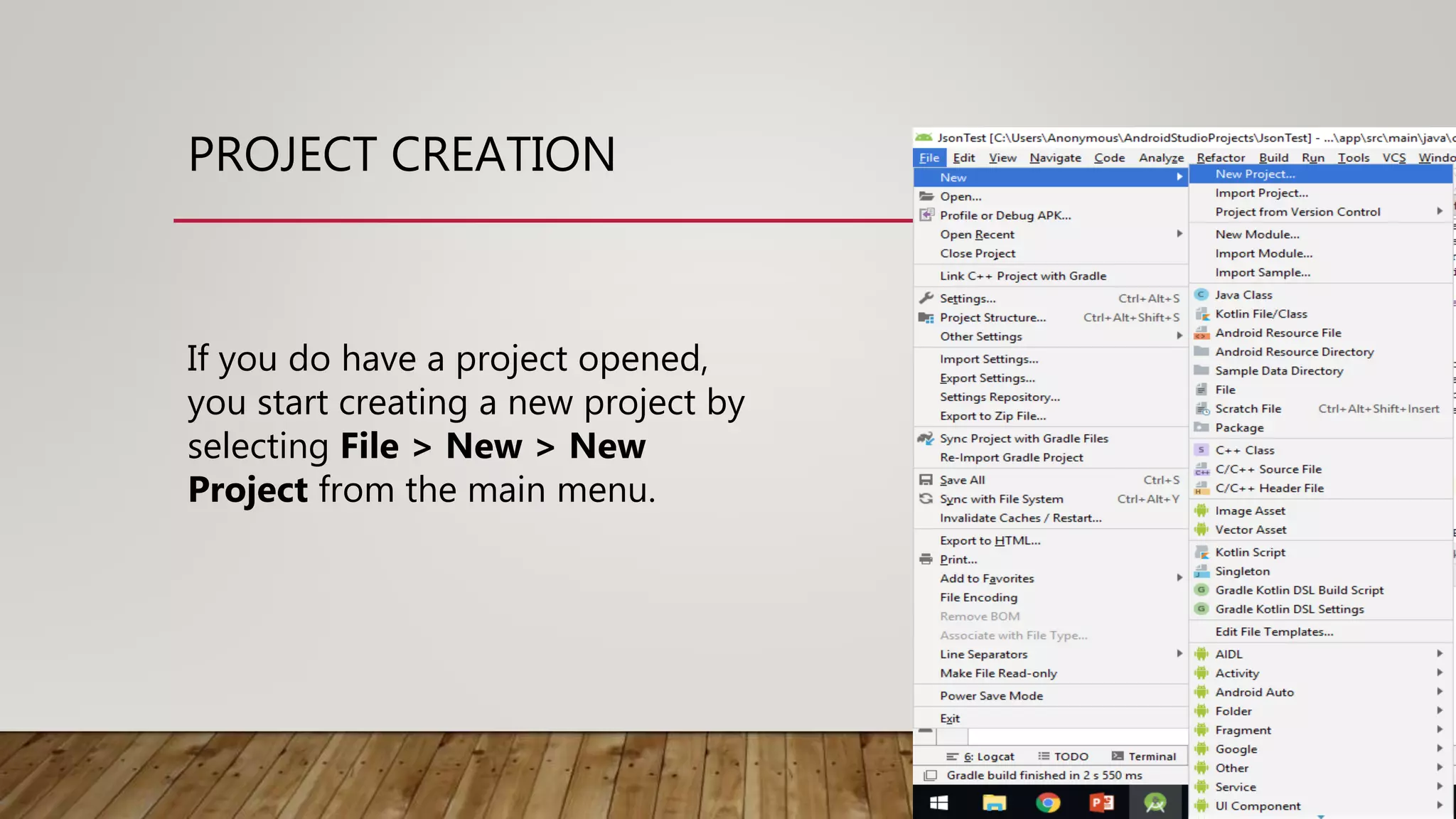1456x819 pixels.
Task: Open the Edit menu
Action: tap(964, 158)
